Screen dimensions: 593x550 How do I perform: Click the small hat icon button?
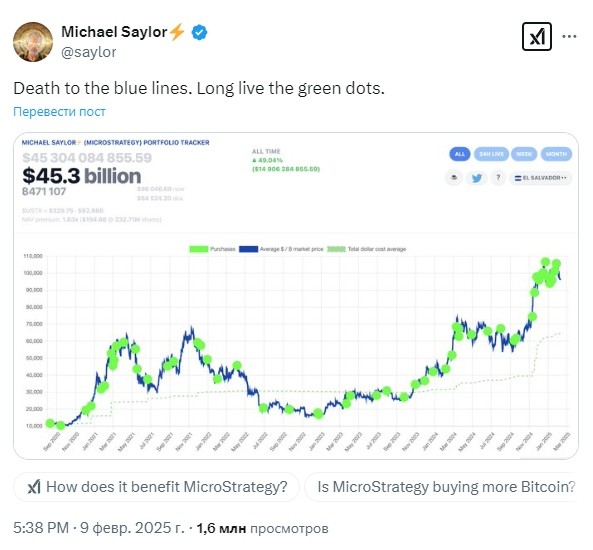(454, 177)
